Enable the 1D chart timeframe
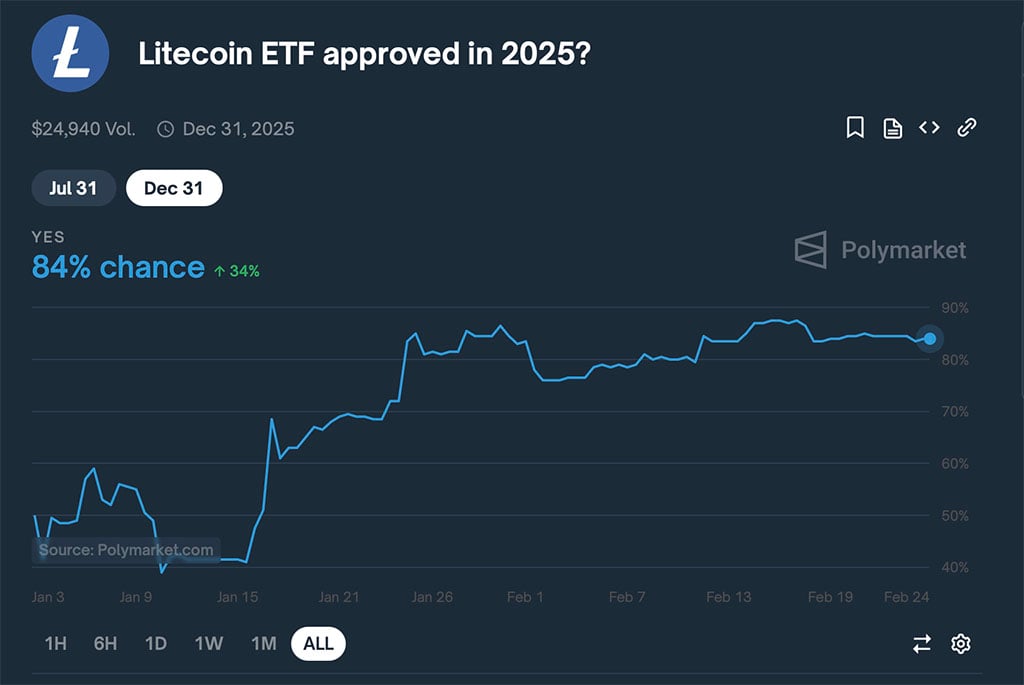 (156, 643)
